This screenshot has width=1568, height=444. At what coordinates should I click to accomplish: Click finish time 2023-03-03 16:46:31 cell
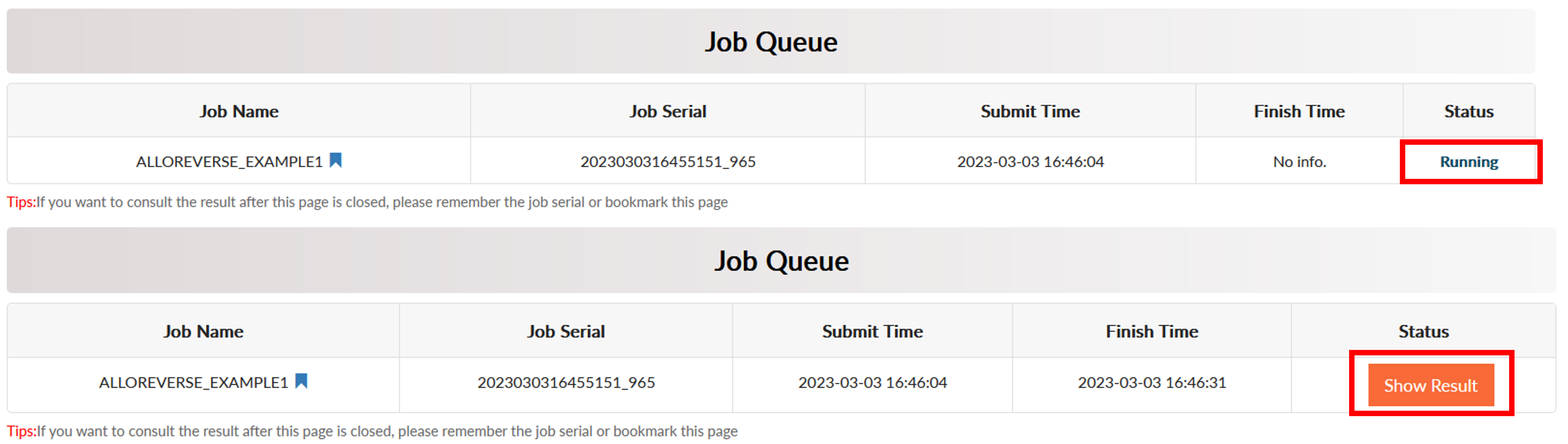(x=1151, y=382)
